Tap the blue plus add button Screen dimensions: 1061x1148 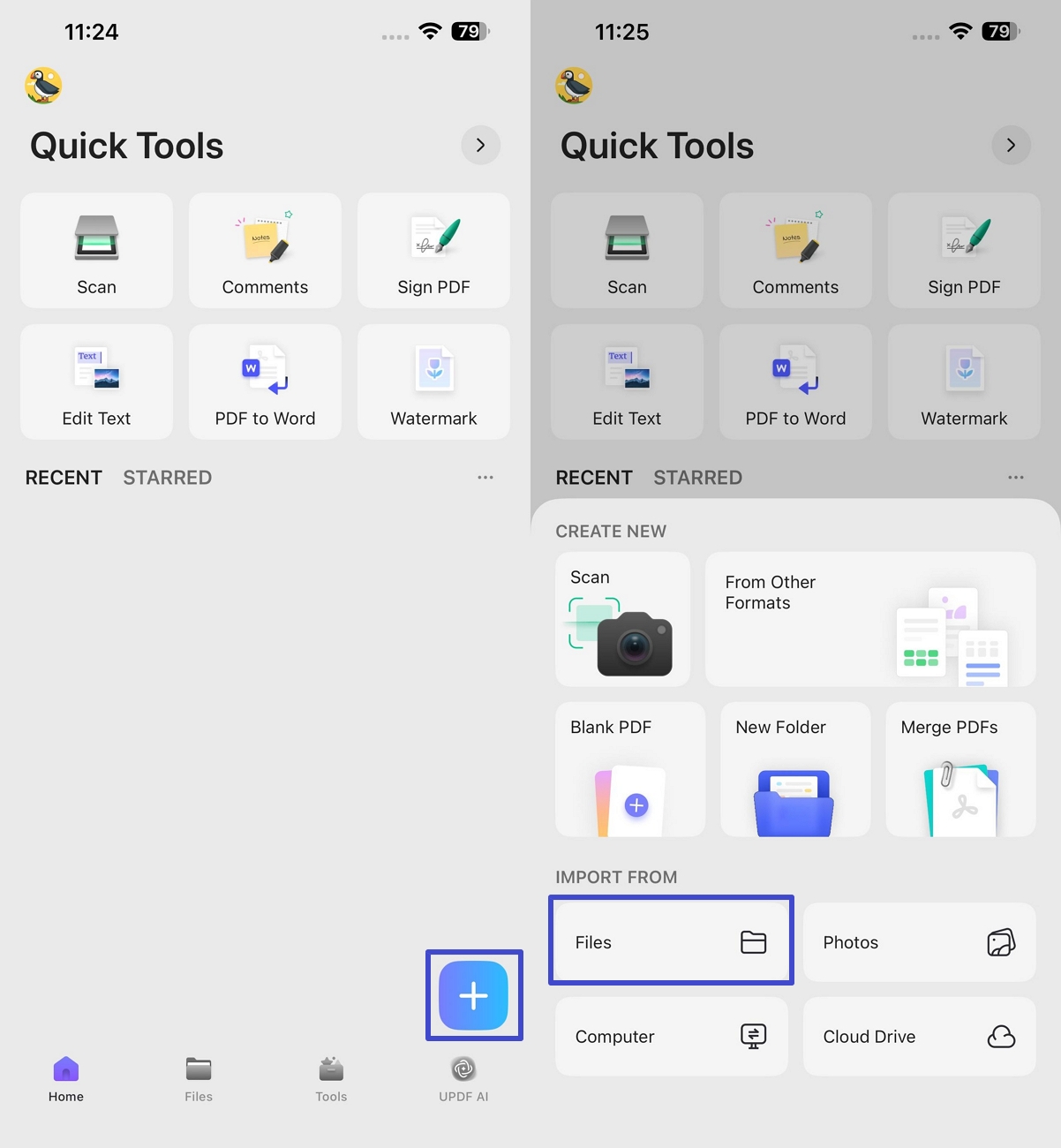[474, 995]
